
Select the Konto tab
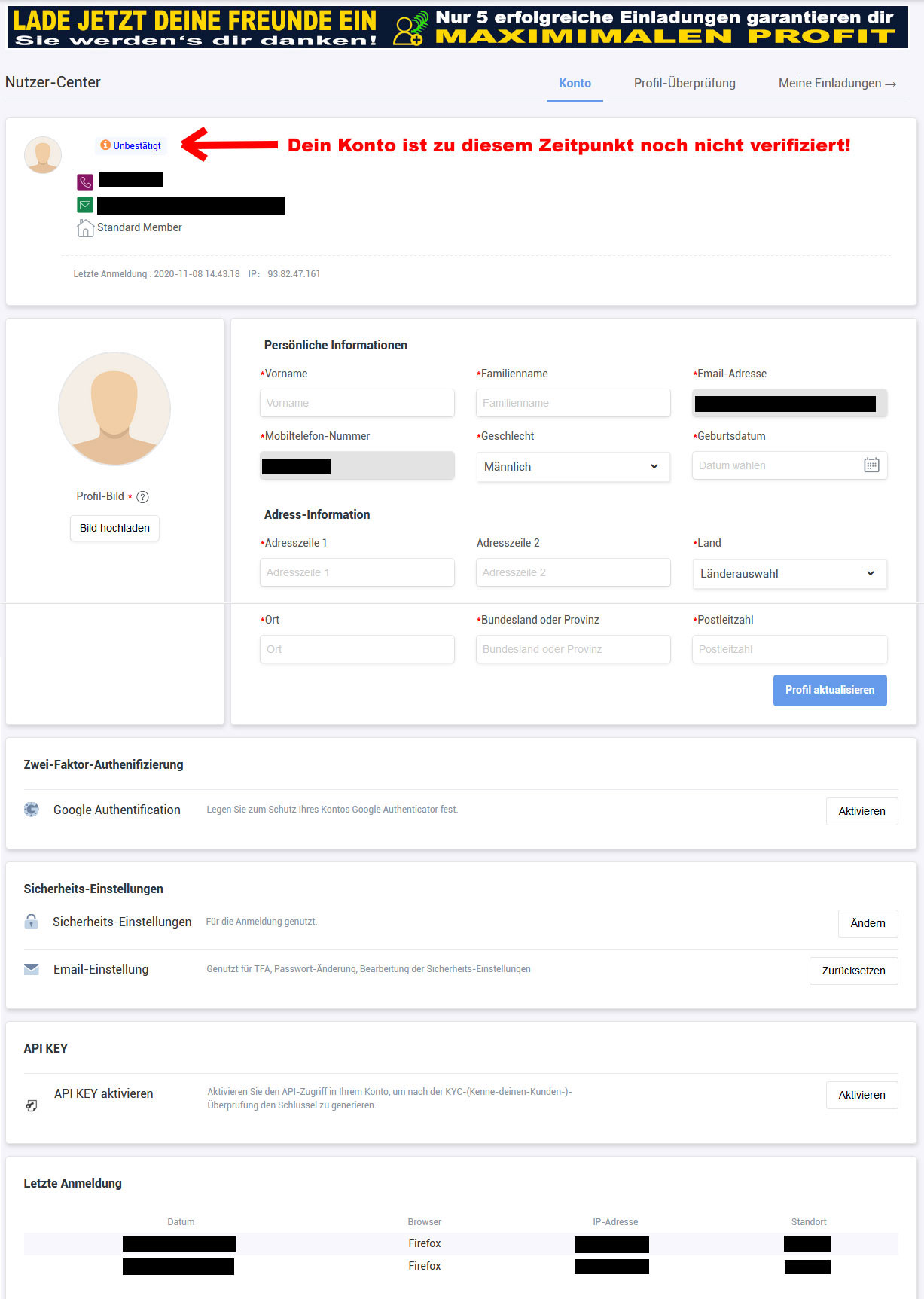(575, 83)
